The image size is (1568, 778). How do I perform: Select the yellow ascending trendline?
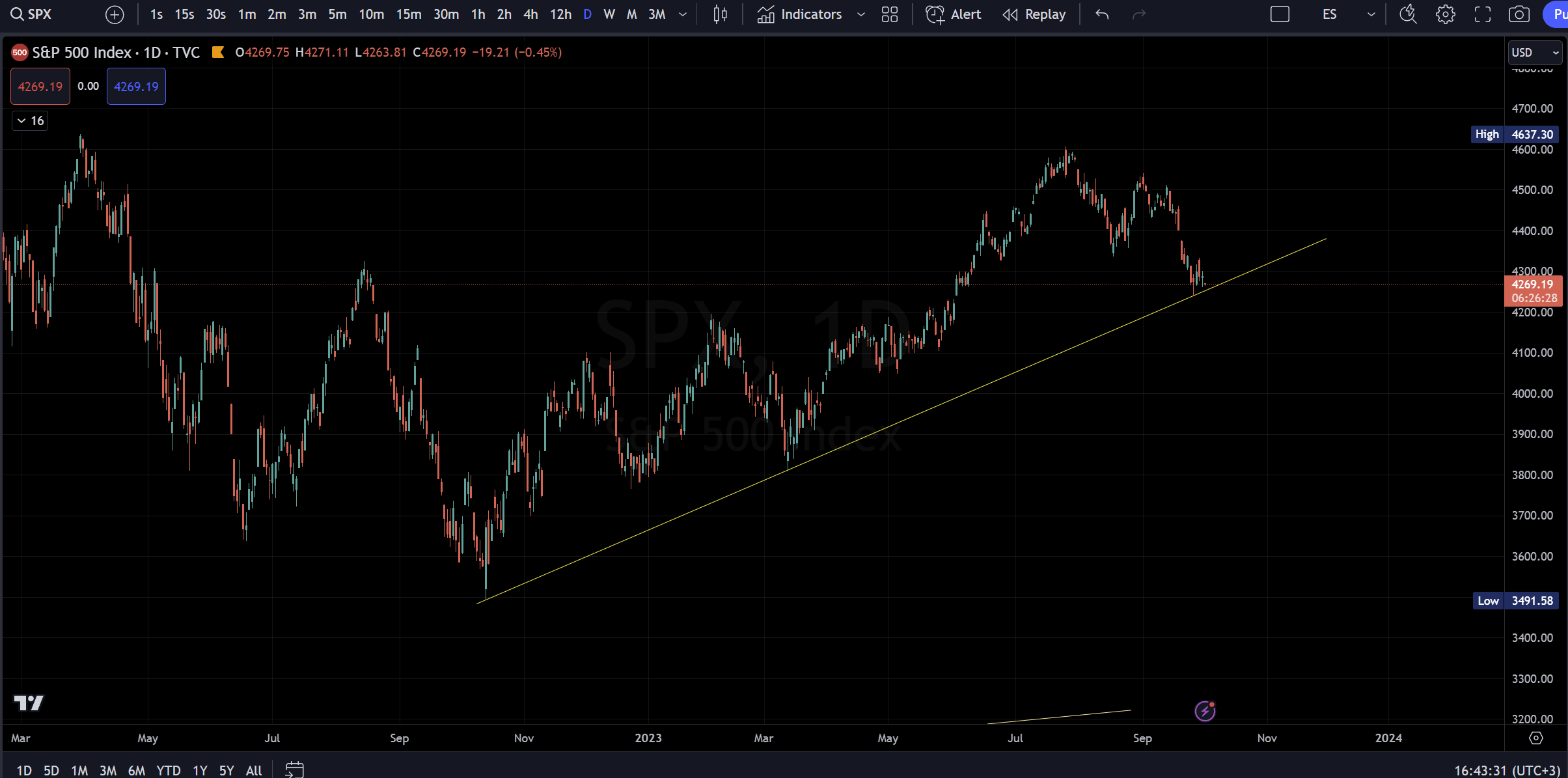901,422
